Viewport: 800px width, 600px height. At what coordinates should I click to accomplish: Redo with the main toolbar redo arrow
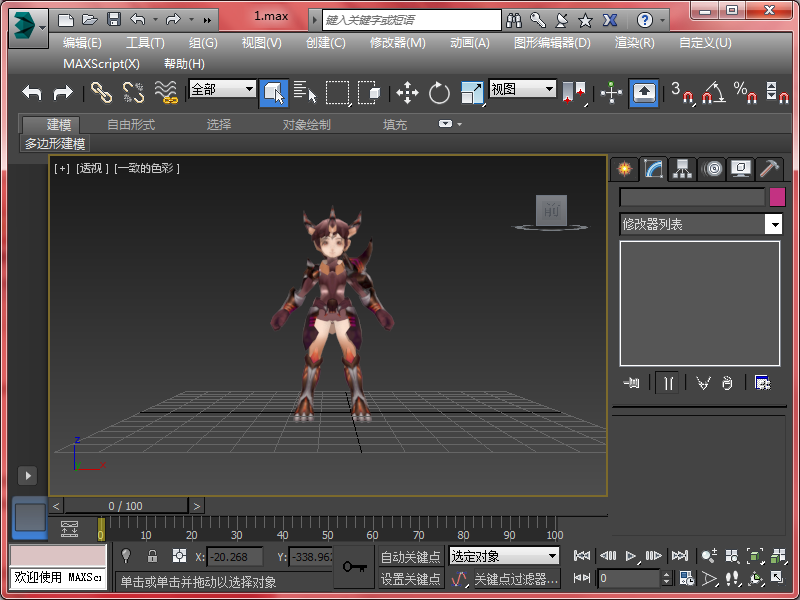[x=63, y=93]
